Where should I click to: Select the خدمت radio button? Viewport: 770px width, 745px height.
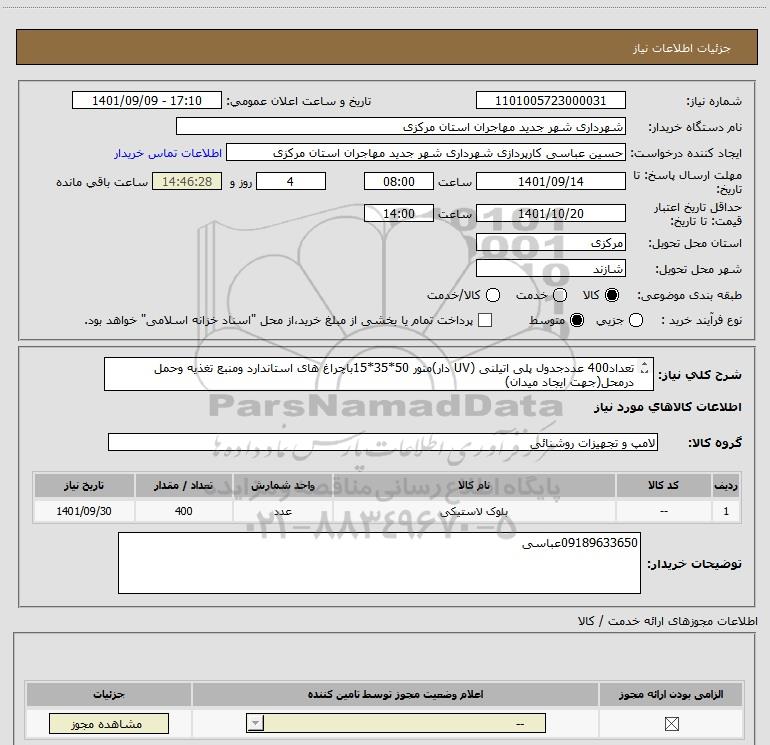[x=560, y=295]
